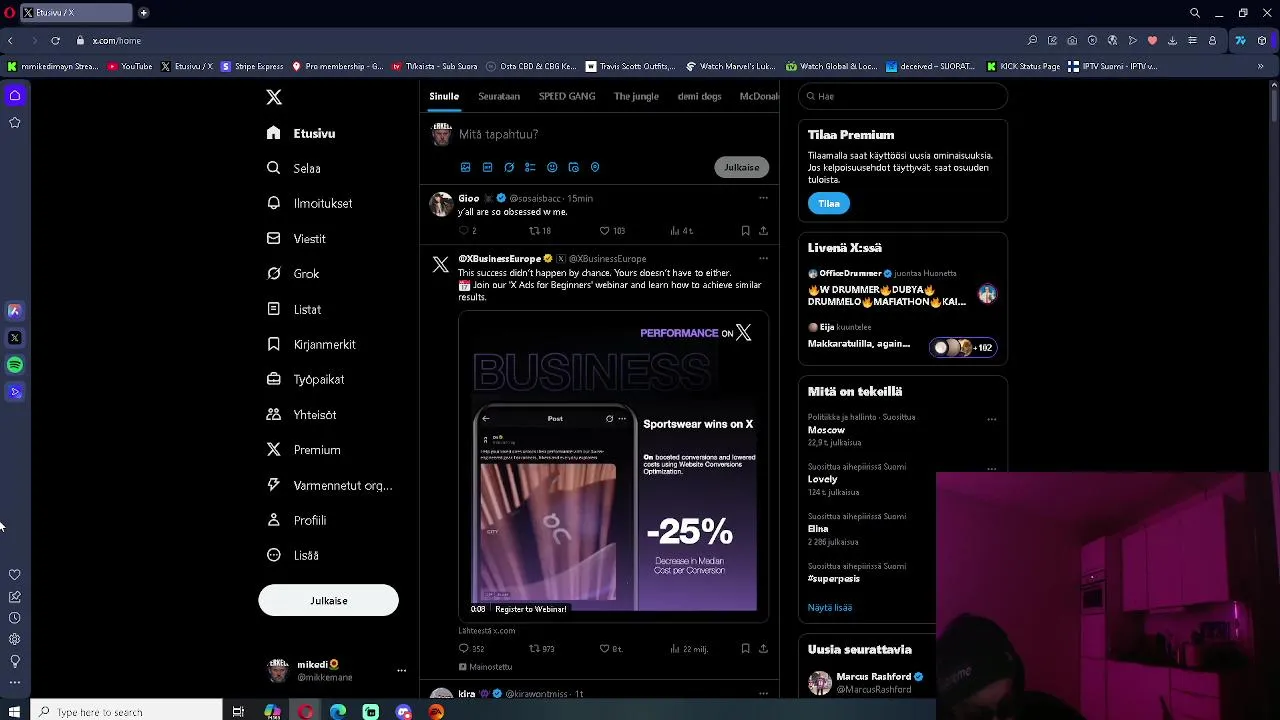This screenshot has width=1280, height=720.
Task: Click the GIF icon in composer
Action: pyautogui.click(x=487, y=167)
